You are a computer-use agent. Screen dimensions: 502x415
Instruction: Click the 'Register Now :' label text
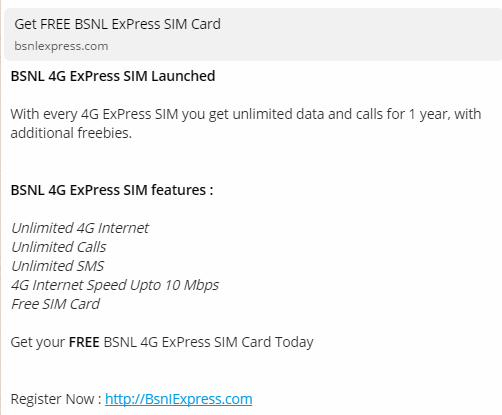pos(56,399)
